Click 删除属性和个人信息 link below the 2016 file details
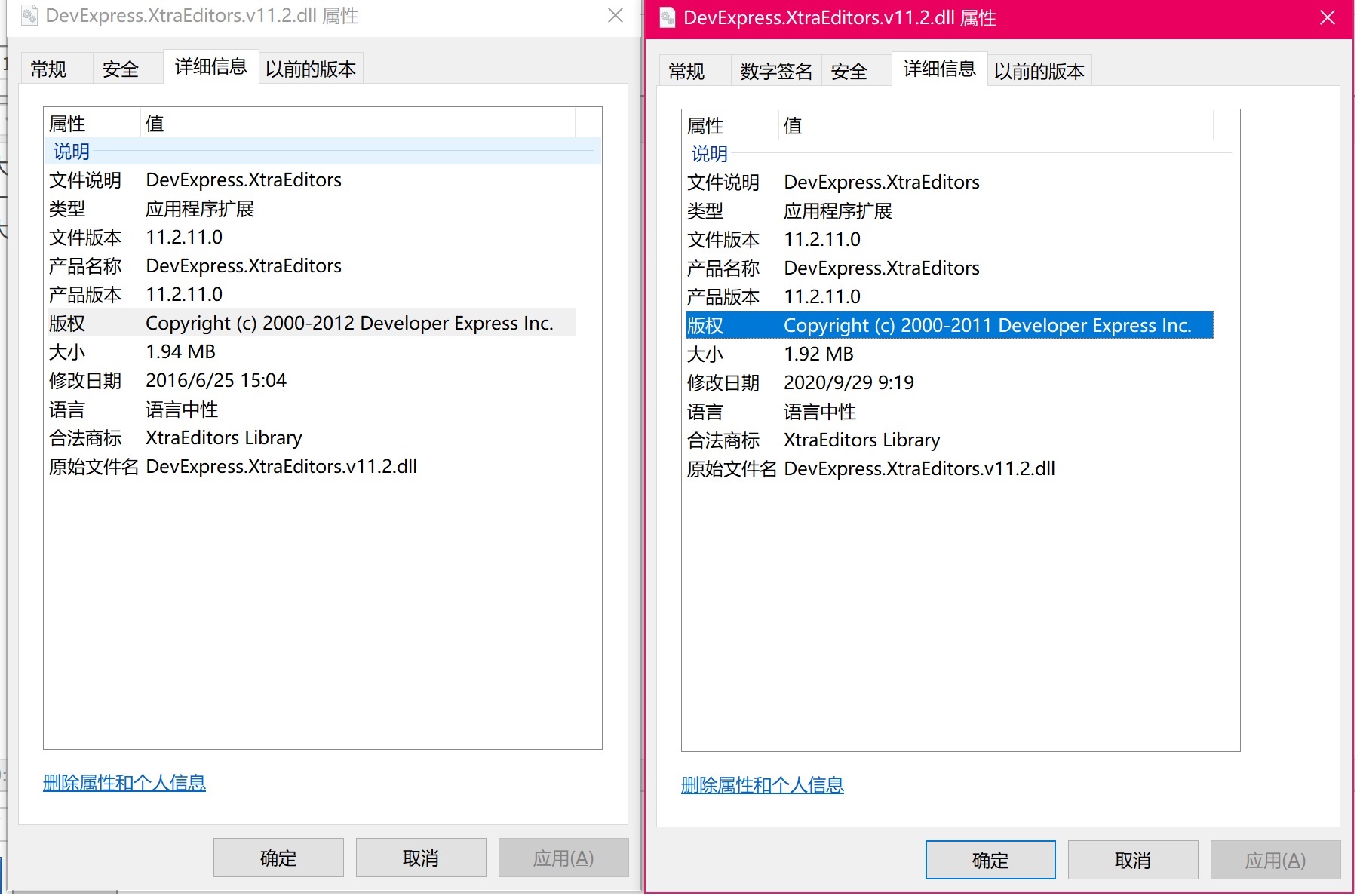This screenshot has height=896, width=1360. tap(124, 783)
